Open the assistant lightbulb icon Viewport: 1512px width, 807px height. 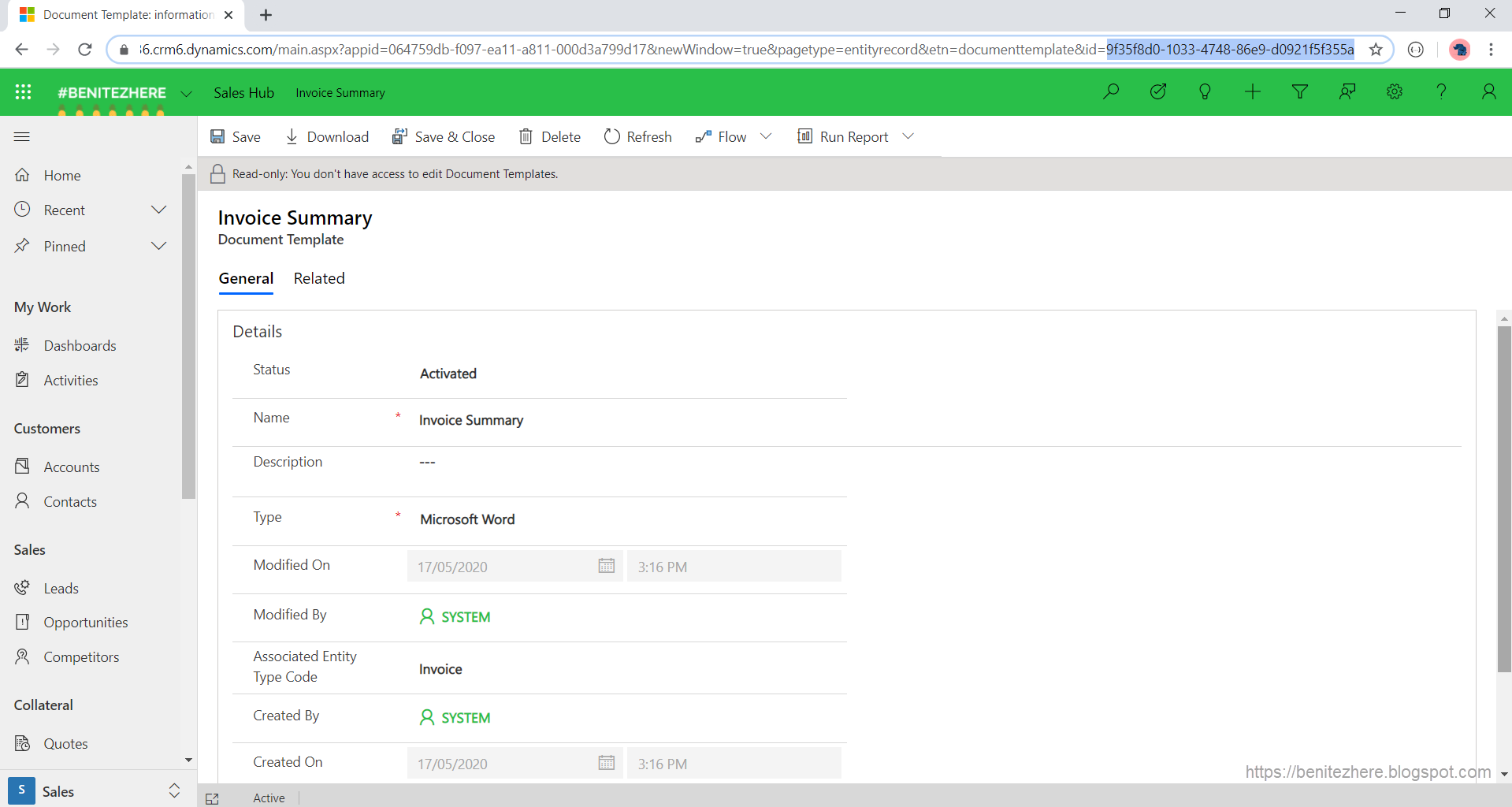(x=1205, y=92)
